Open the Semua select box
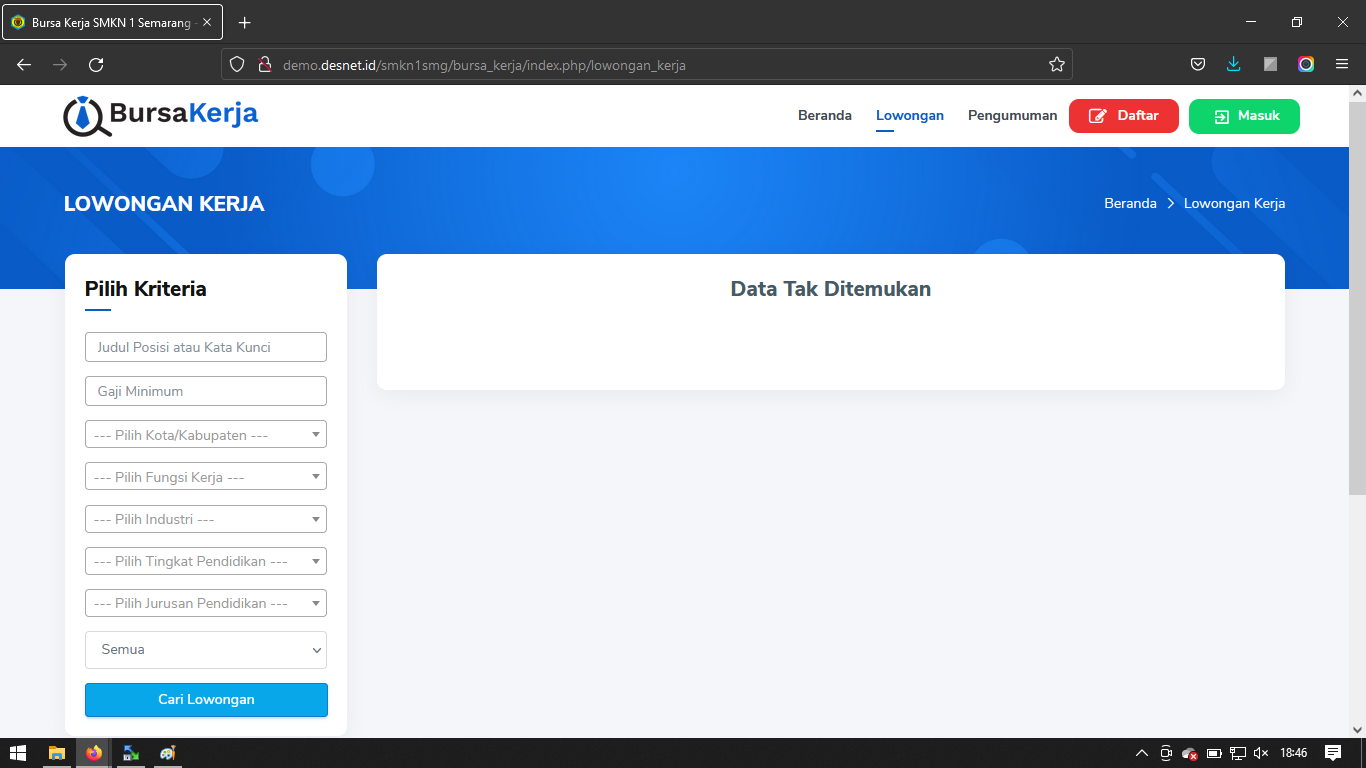Screen dimensions: 1366x768 [206, 650]
